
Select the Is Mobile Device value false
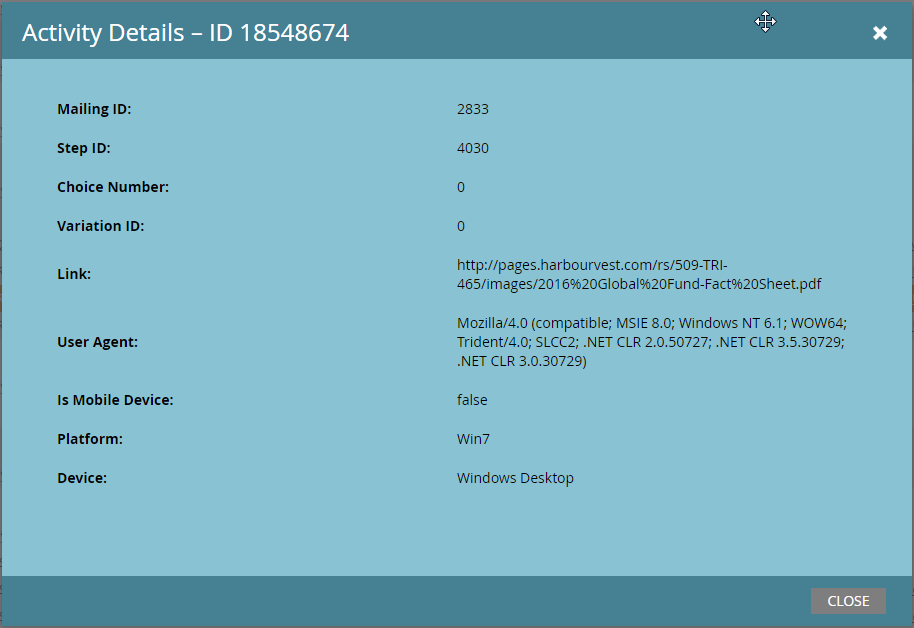click(472, 400)
